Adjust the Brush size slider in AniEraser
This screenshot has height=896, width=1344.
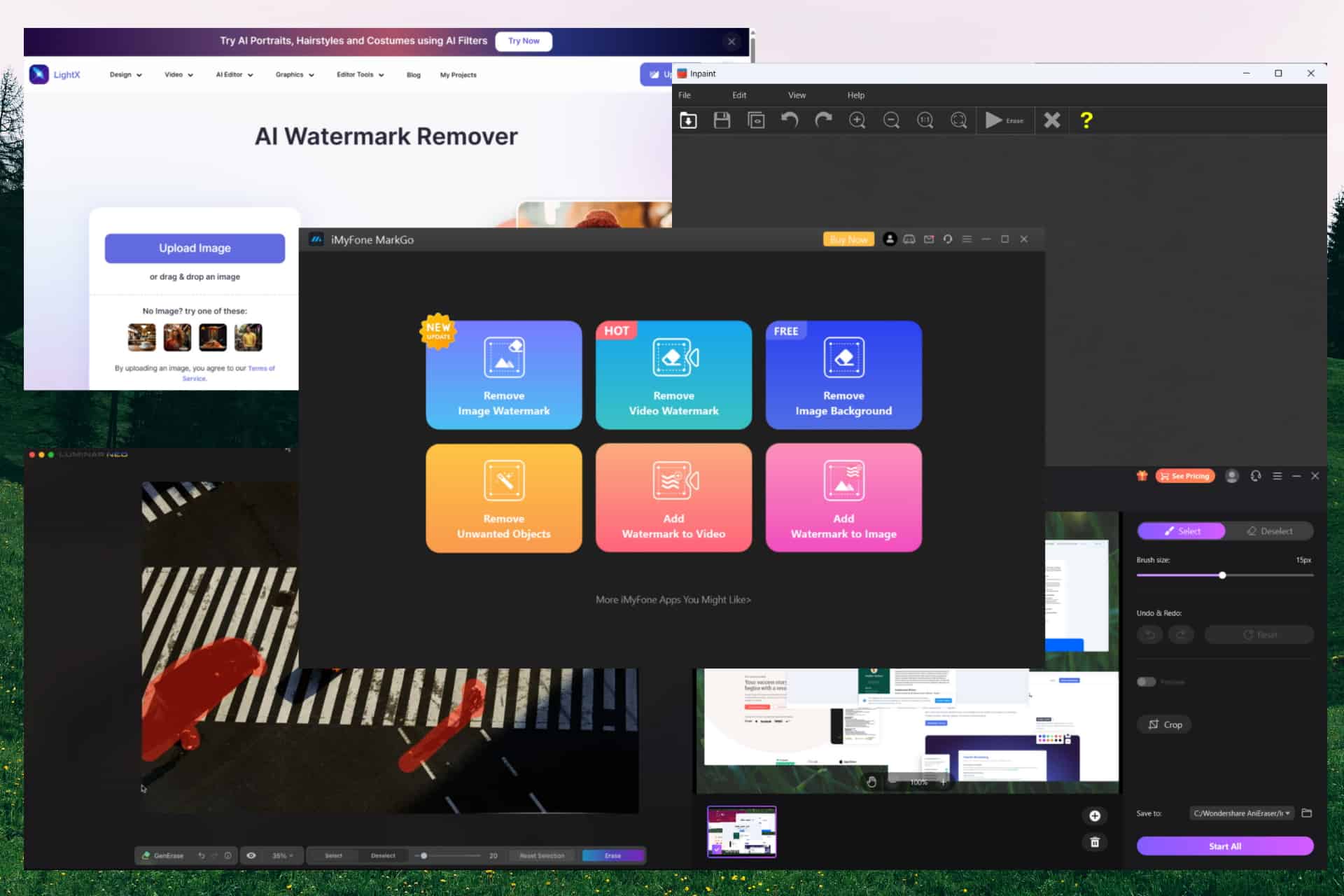coord(1225,575)
